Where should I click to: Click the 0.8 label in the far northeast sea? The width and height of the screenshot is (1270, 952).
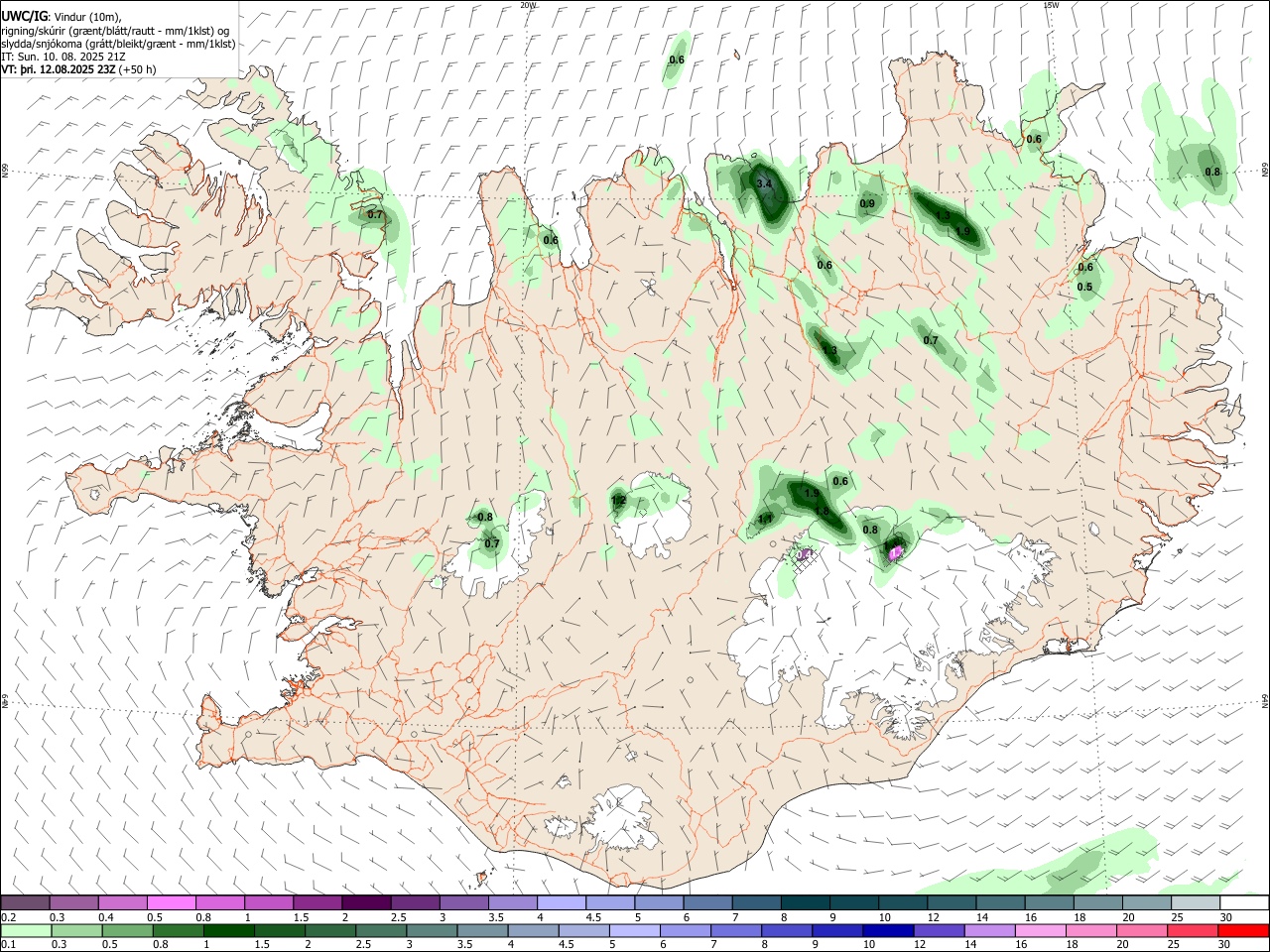(x=1212, y=173)
